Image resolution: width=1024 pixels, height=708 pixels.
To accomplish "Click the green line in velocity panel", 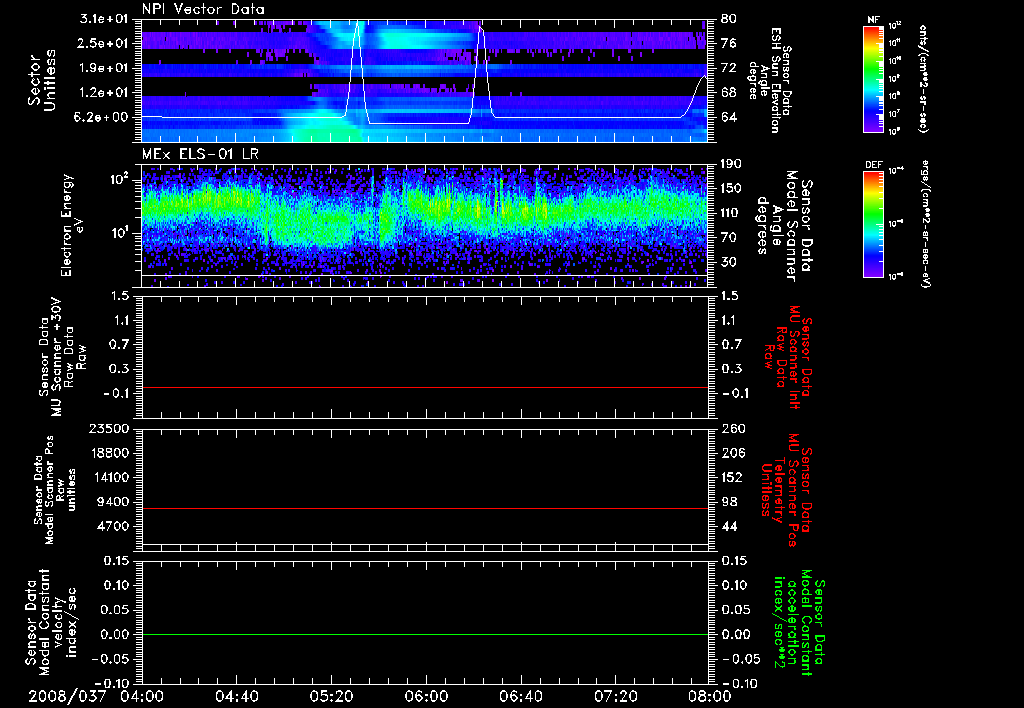I will click(425, 634).
